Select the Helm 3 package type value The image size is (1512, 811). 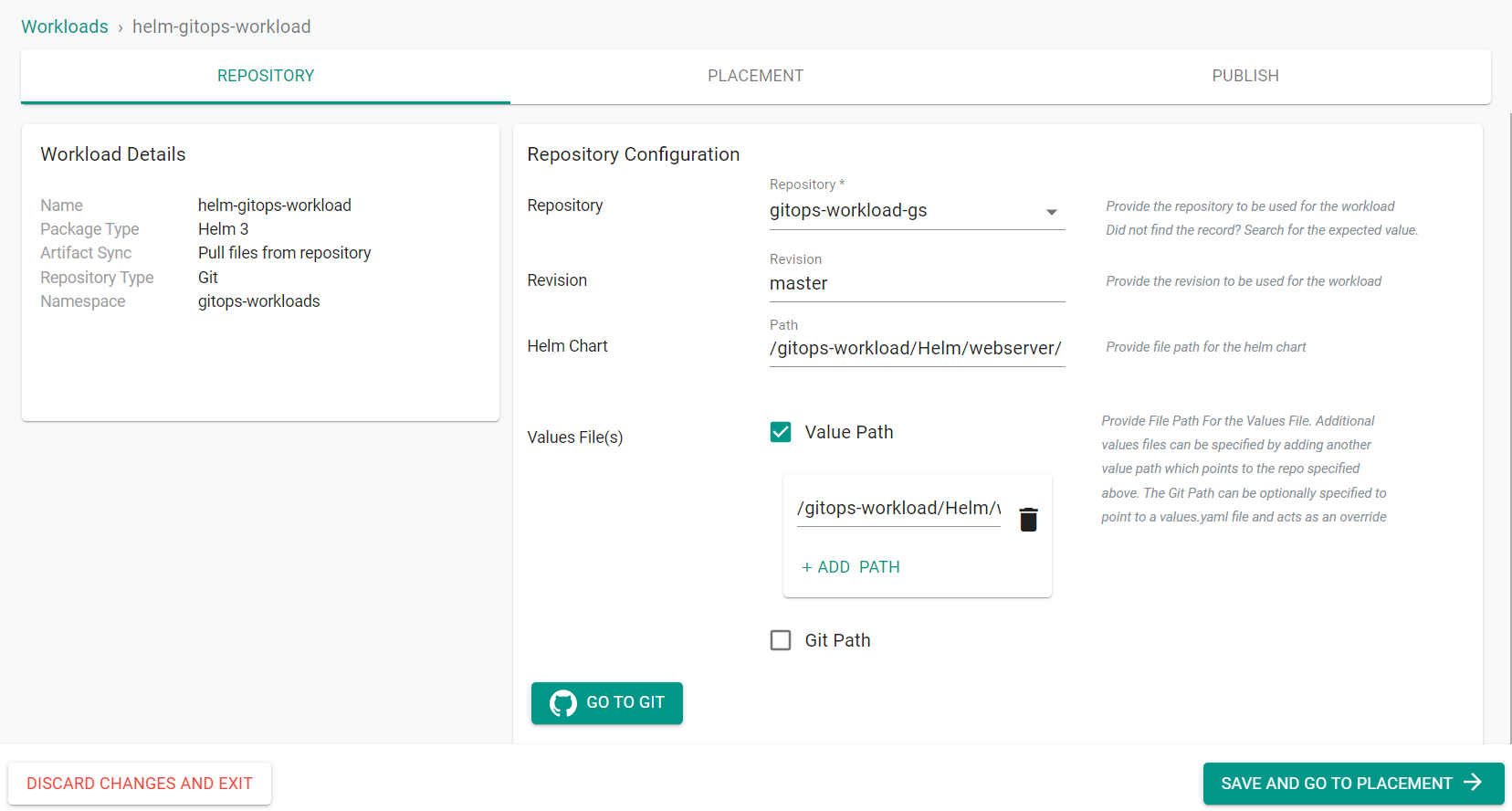[224, 229]
